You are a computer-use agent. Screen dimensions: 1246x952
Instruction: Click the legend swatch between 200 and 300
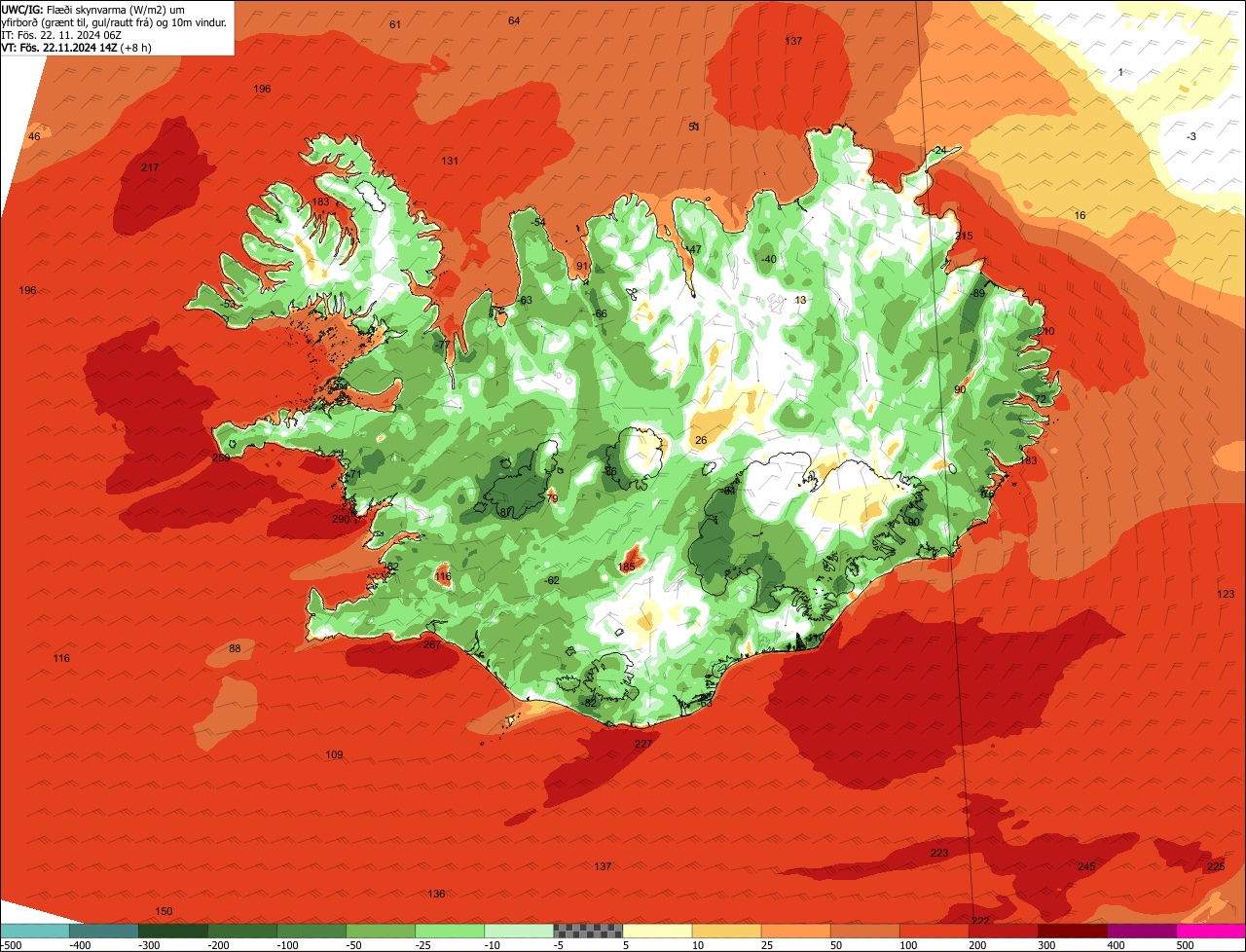(1003, 931)
